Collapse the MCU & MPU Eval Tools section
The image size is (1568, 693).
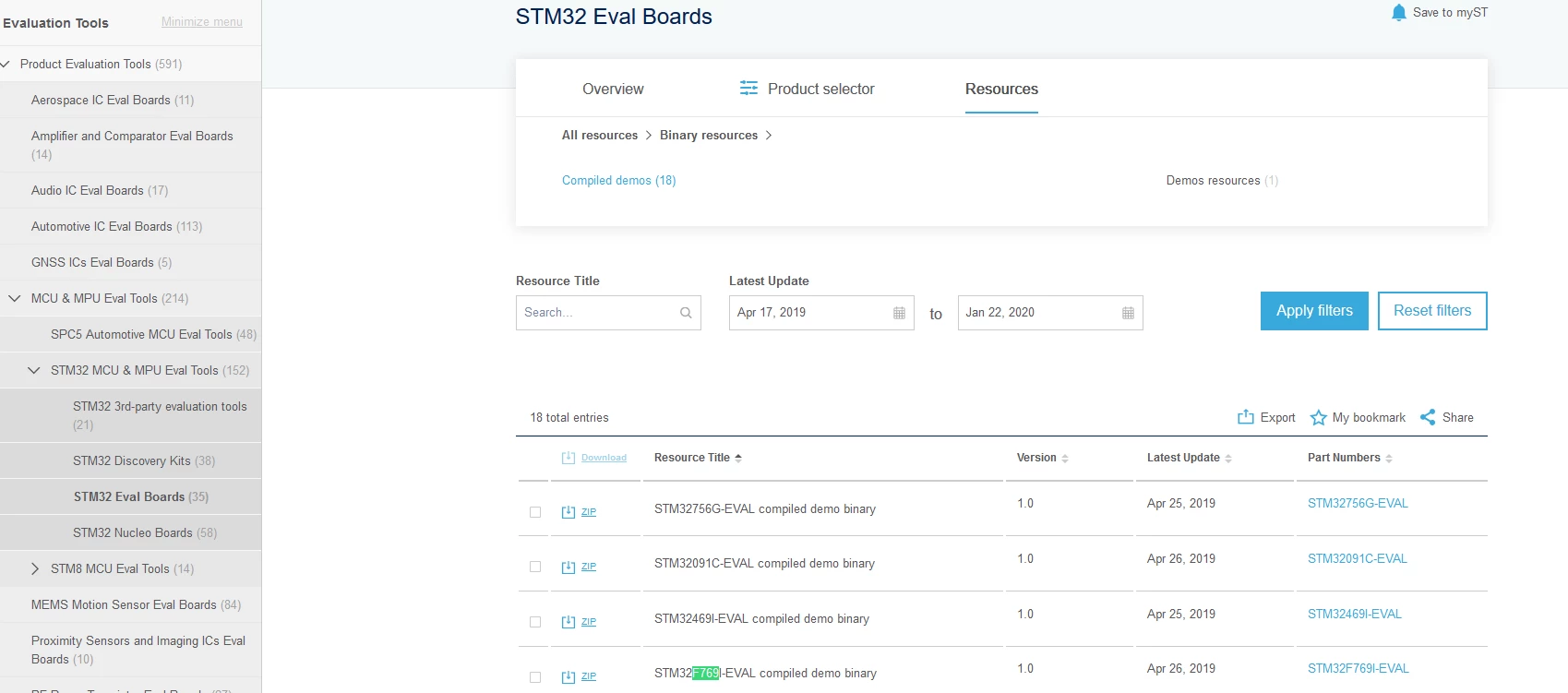click(14, 298)
